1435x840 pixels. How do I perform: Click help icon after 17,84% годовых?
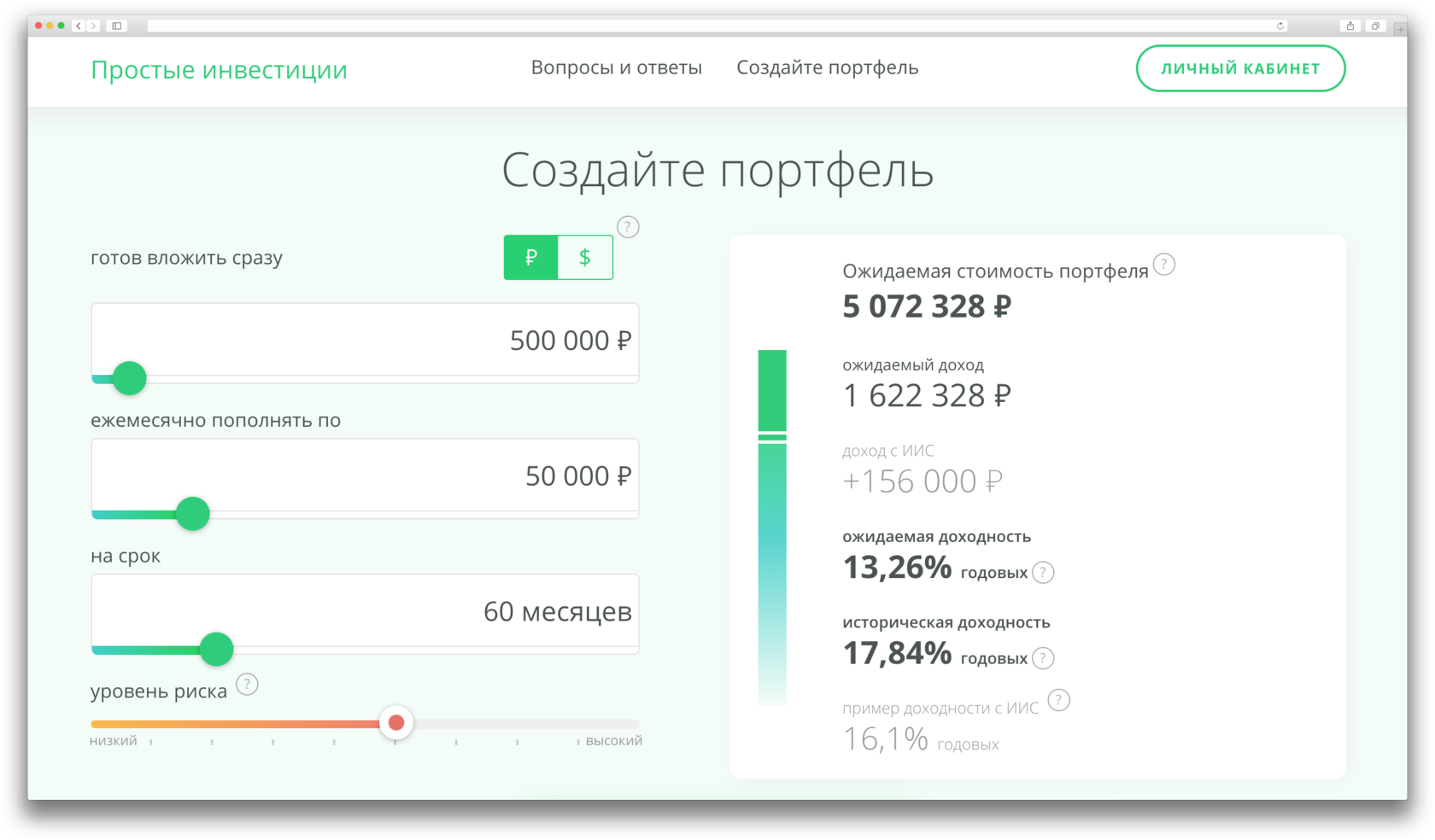point(1043,658)
